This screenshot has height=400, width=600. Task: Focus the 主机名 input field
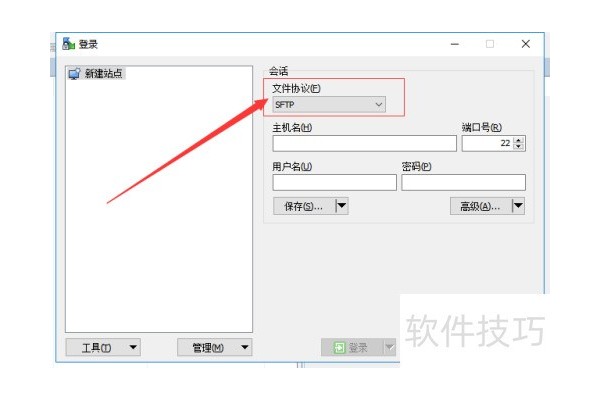pyautogui.click(x=364, y=144)
